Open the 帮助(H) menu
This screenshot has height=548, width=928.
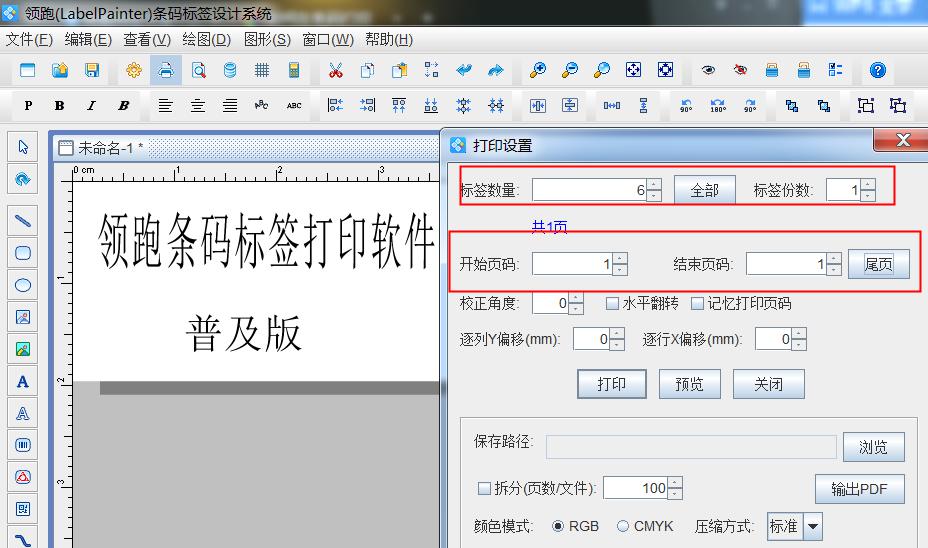(x=389, y=40)
